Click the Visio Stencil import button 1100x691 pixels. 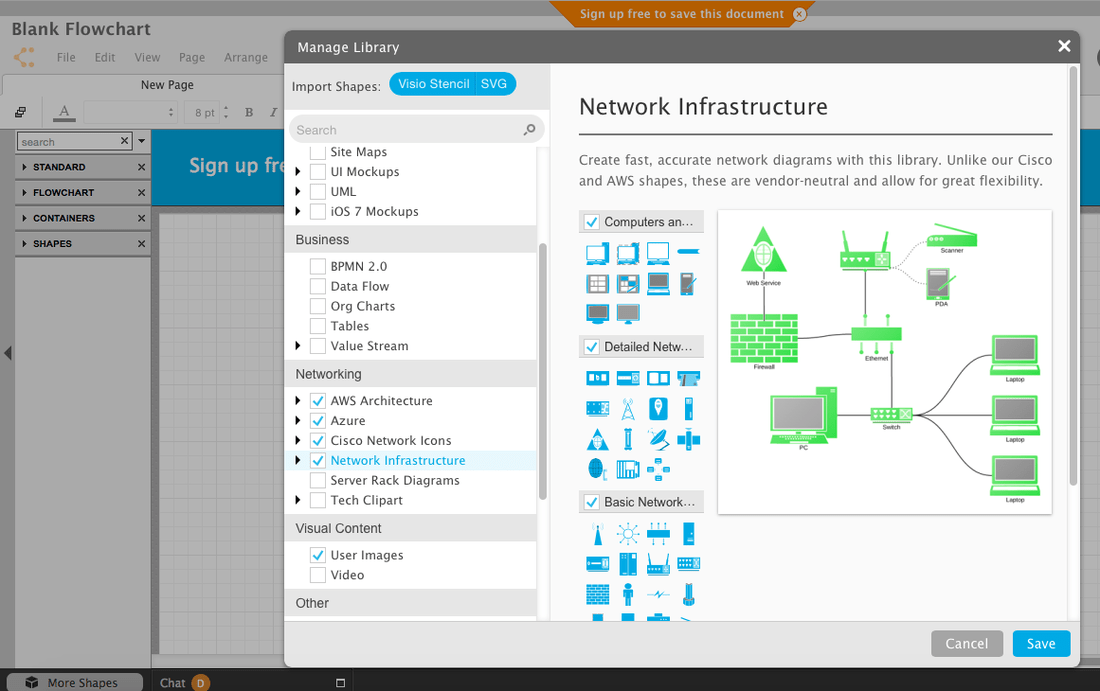[433, 84]
